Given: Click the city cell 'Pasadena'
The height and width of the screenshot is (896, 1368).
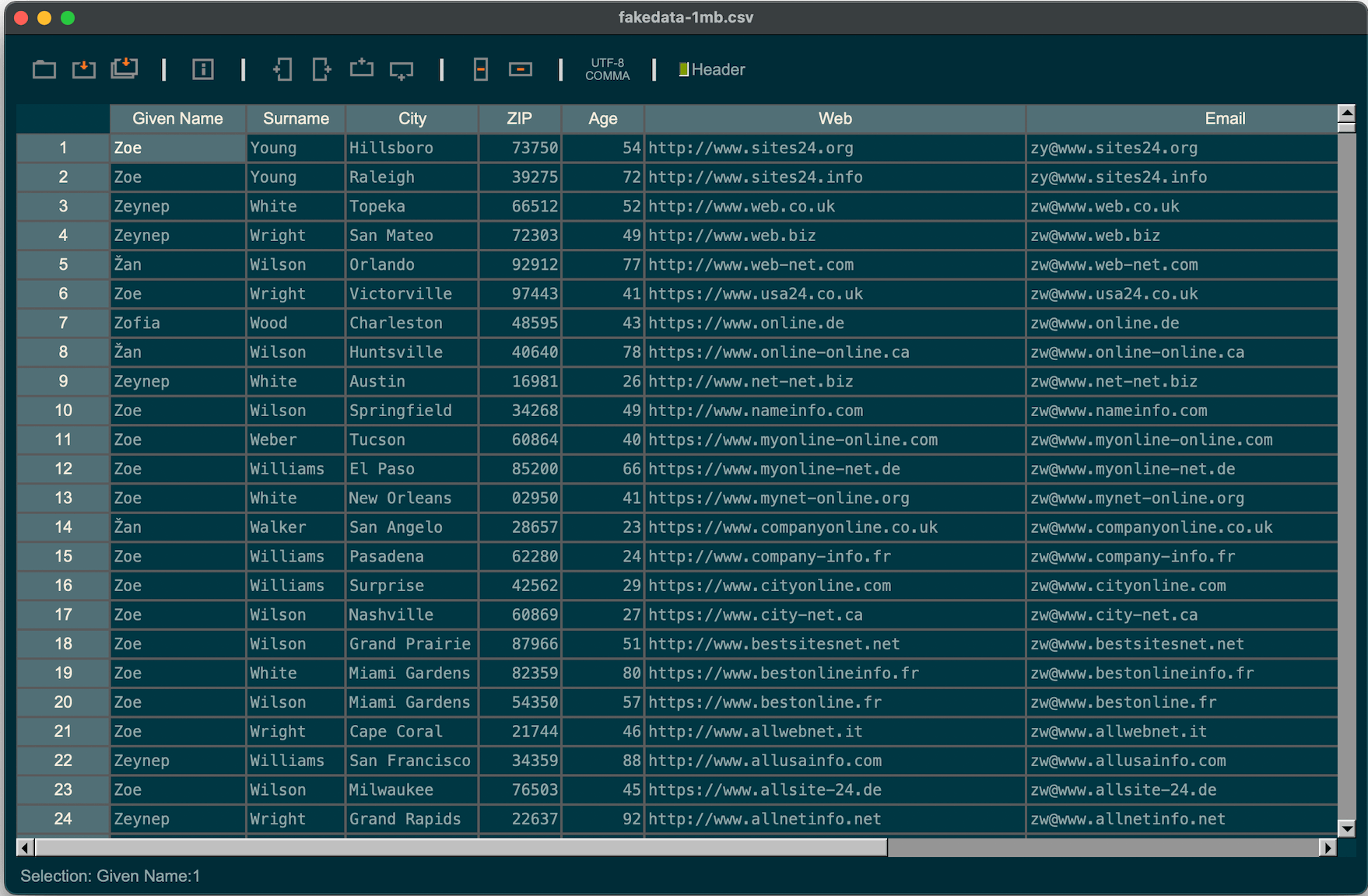Looking at the screenshot, I should [412, 556].
